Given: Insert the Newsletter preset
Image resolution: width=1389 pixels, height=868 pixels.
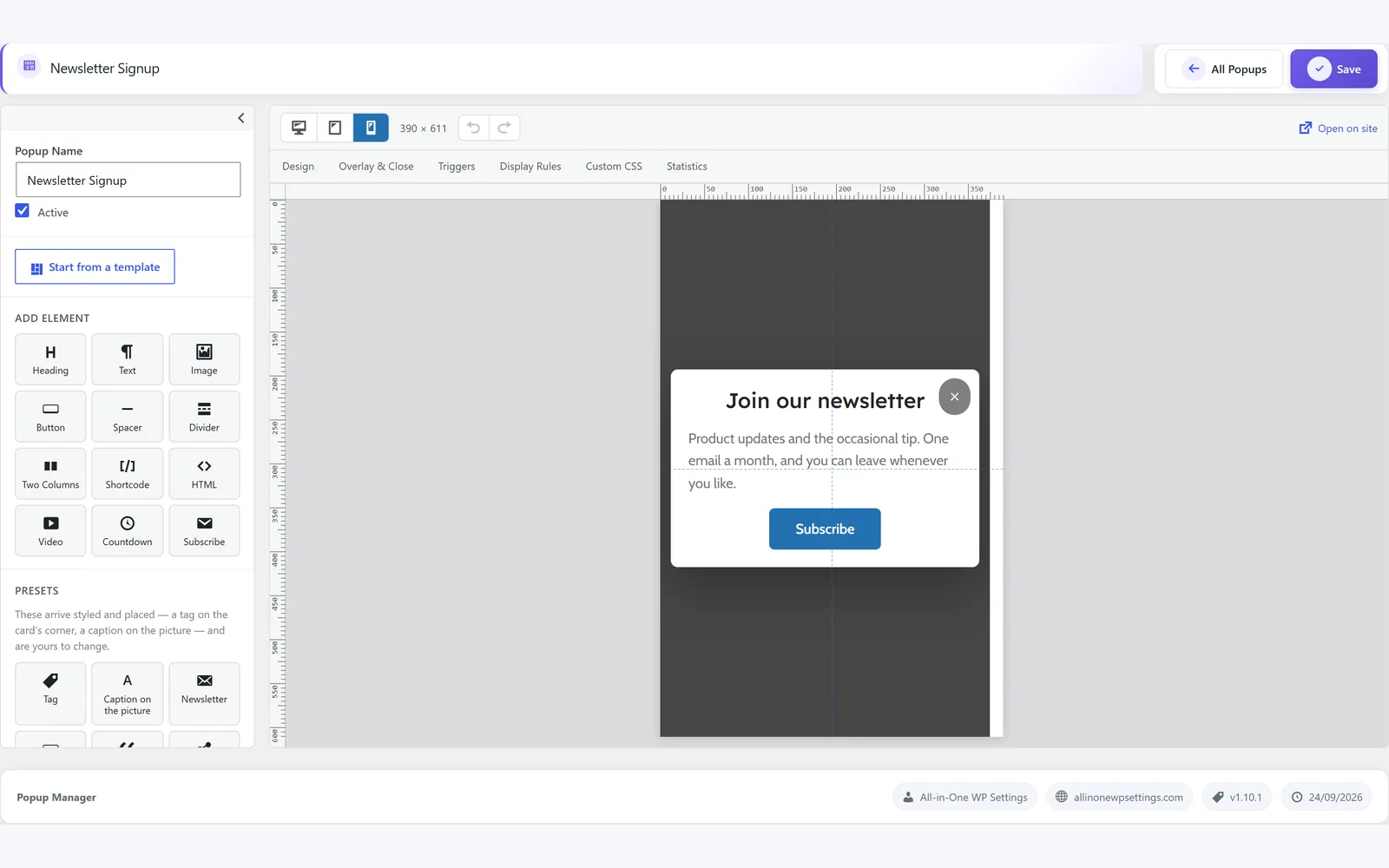Looking at the screenshot, I should click(204, 694).
